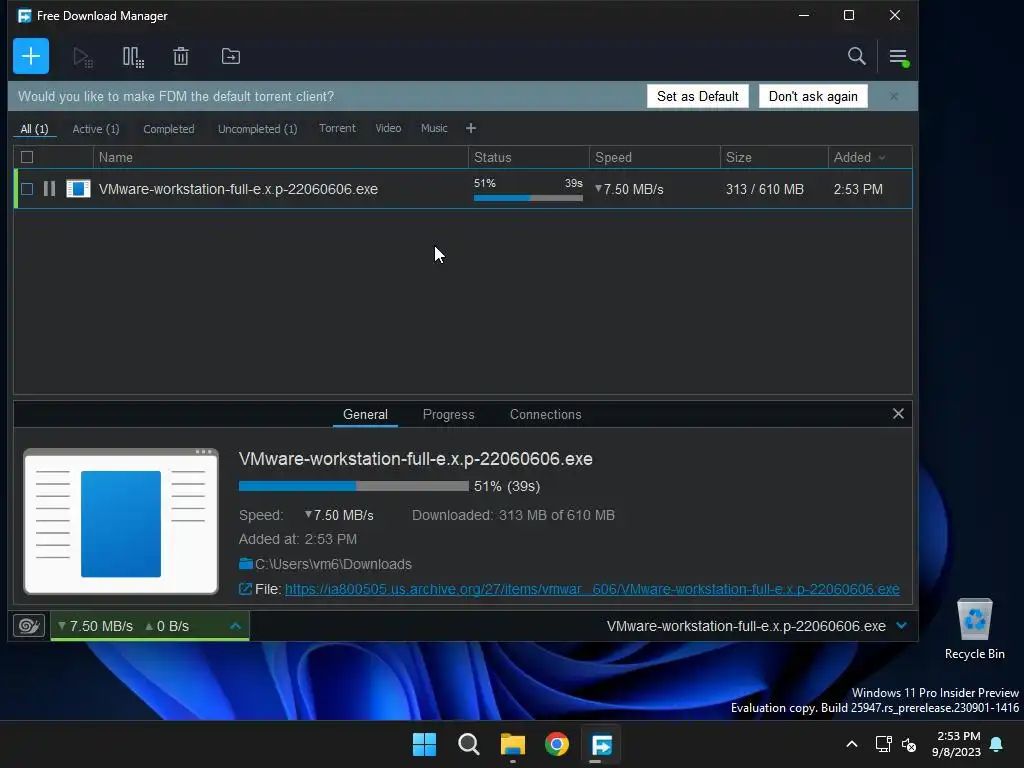This screenshot has height=768, width=1024.
Task: Delete selected download with trash icon
Action: [181, 57]
